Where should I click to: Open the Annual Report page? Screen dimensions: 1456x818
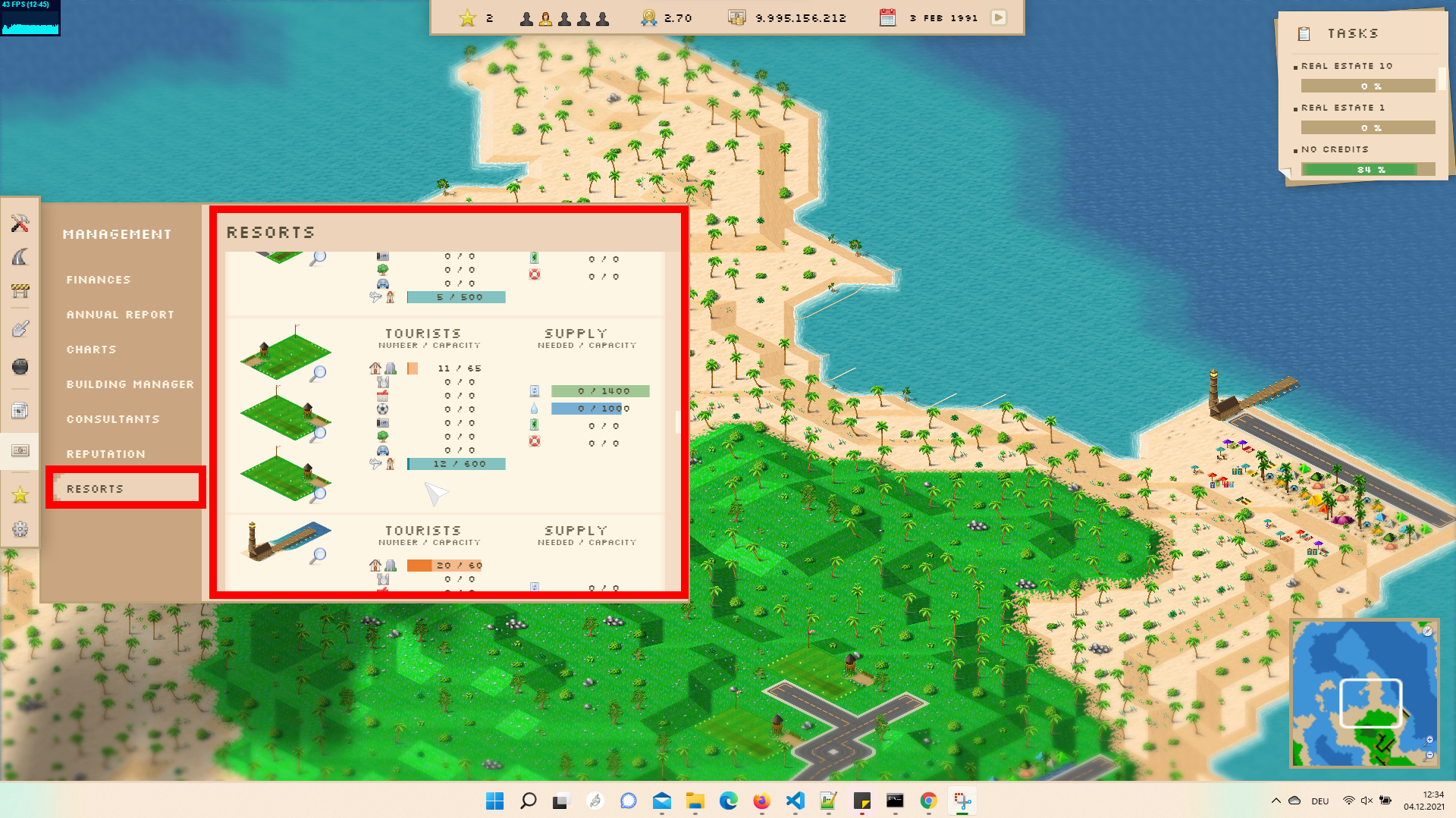point(121,315)
